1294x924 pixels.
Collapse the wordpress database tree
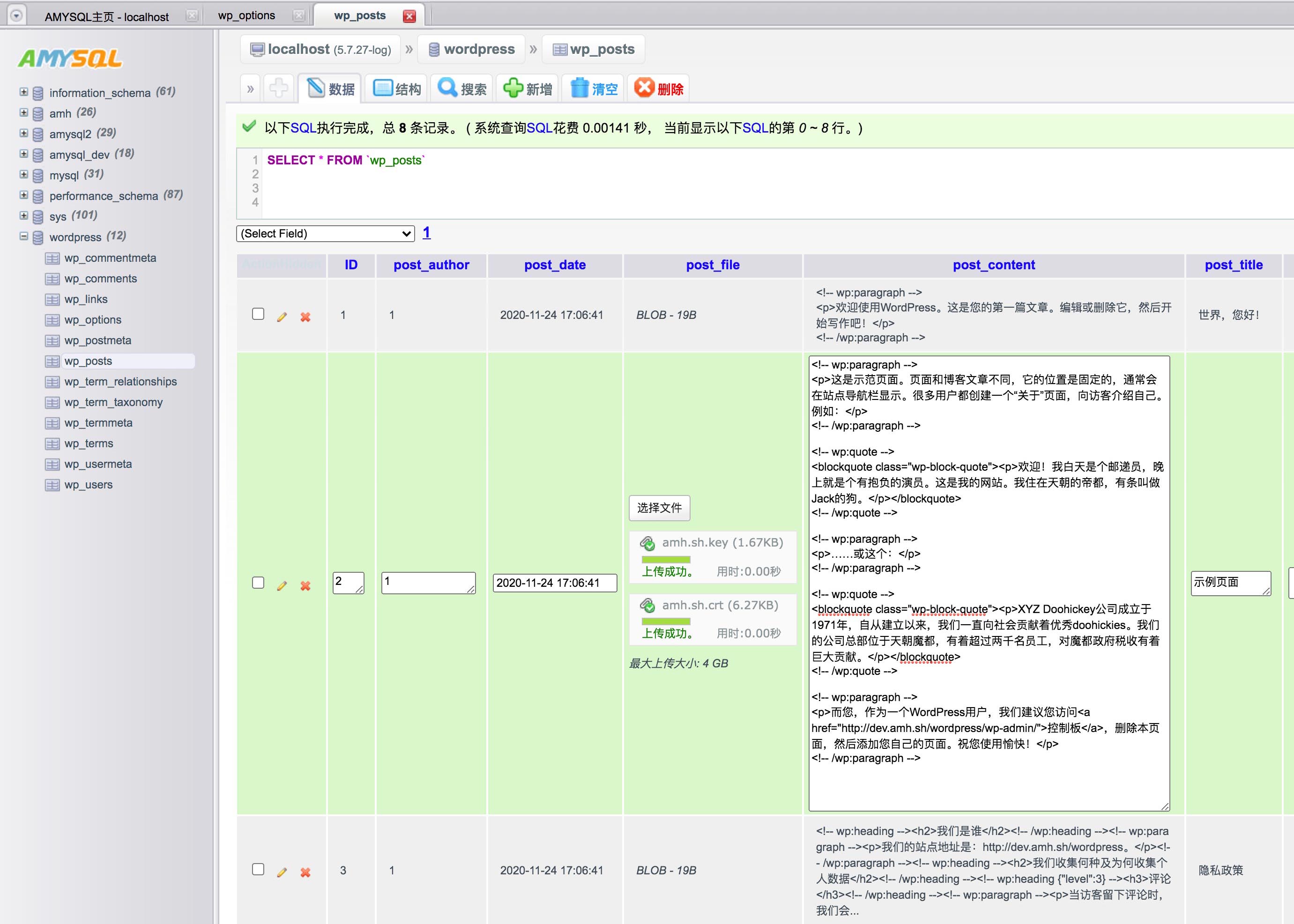coord(24,236)
